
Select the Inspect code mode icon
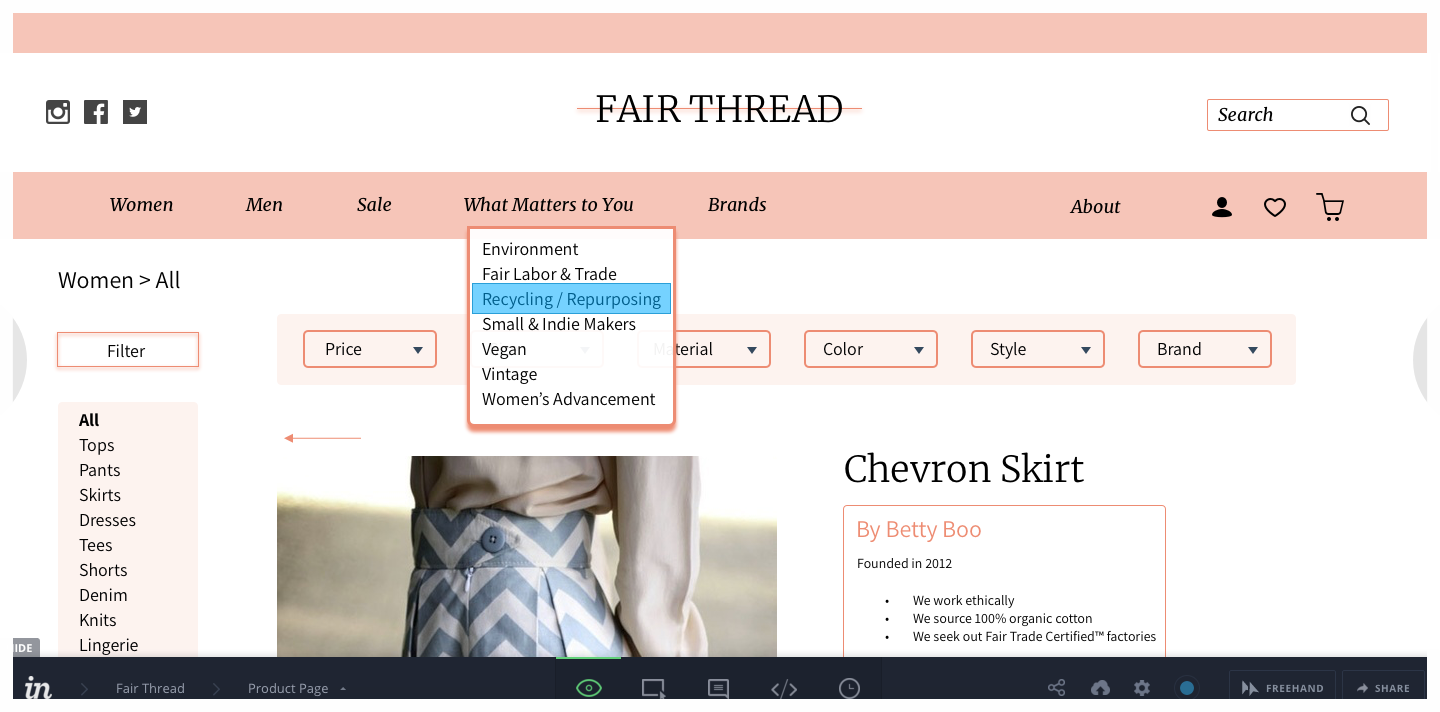point(784,688)
